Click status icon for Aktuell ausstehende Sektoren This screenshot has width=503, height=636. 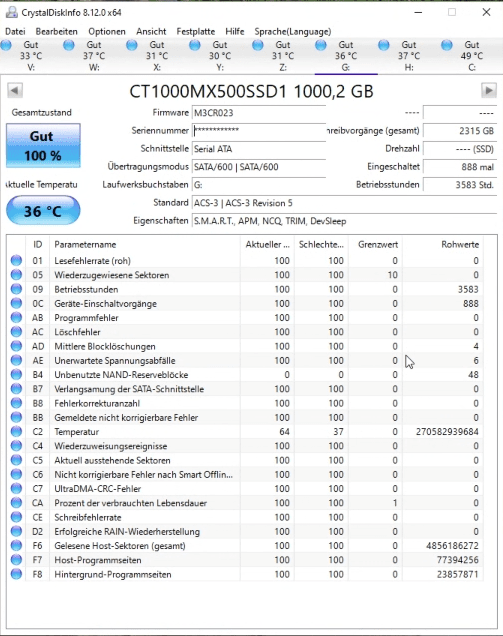(x=16, y=460)
